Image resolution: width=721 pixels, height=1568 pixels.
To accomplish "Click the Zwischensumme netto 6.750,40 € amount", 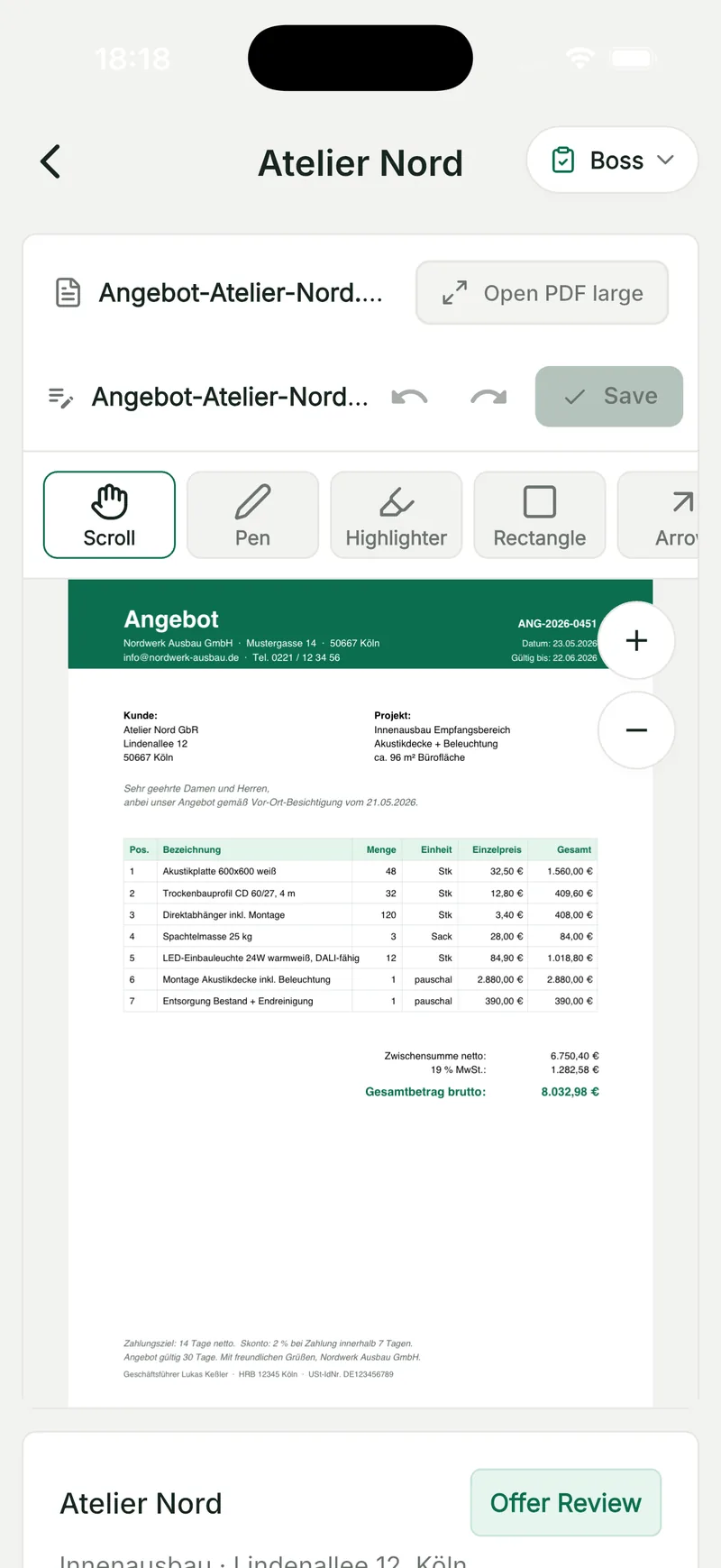I will point(574,1056).
